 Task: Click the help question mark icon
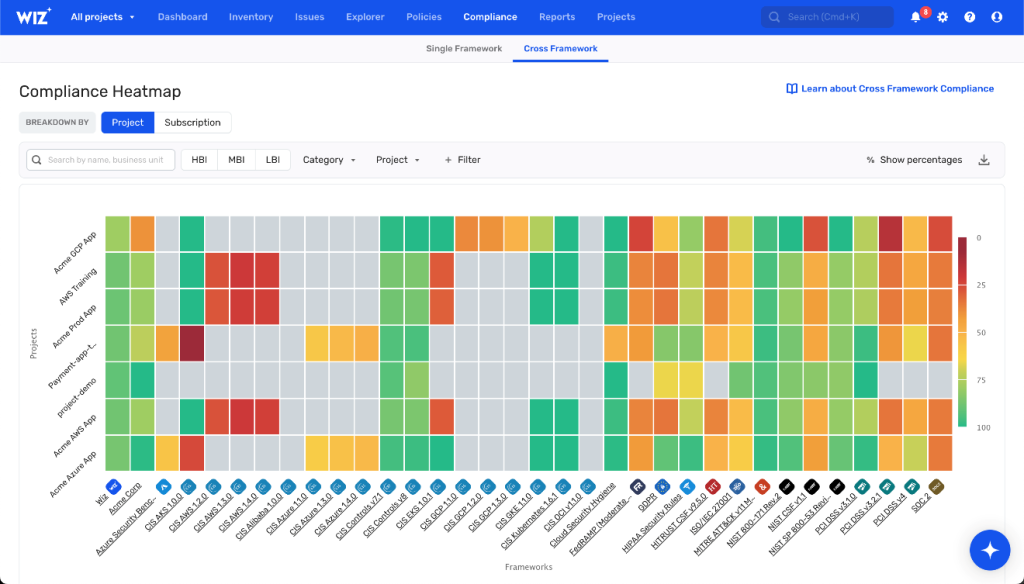pyautogui.click(x=970, y=17)
